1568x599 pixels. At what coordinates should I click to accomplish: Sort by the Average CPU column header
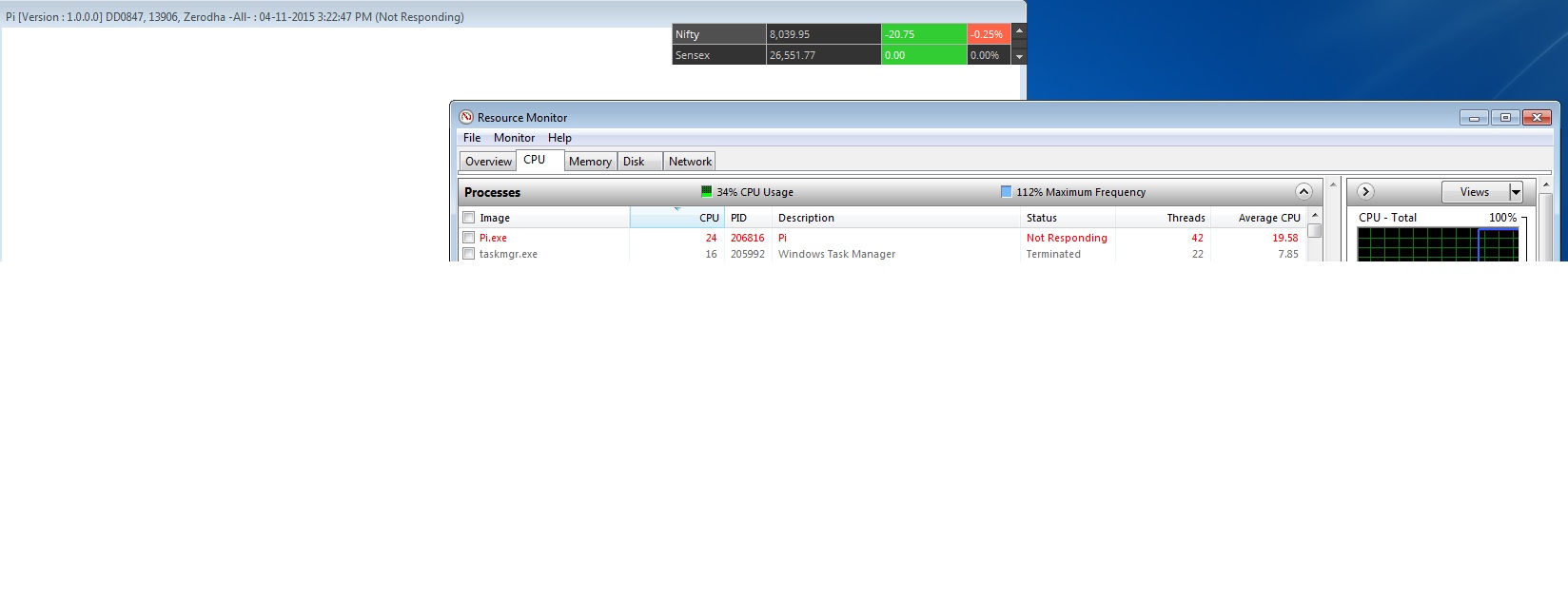coord(1259,218)
